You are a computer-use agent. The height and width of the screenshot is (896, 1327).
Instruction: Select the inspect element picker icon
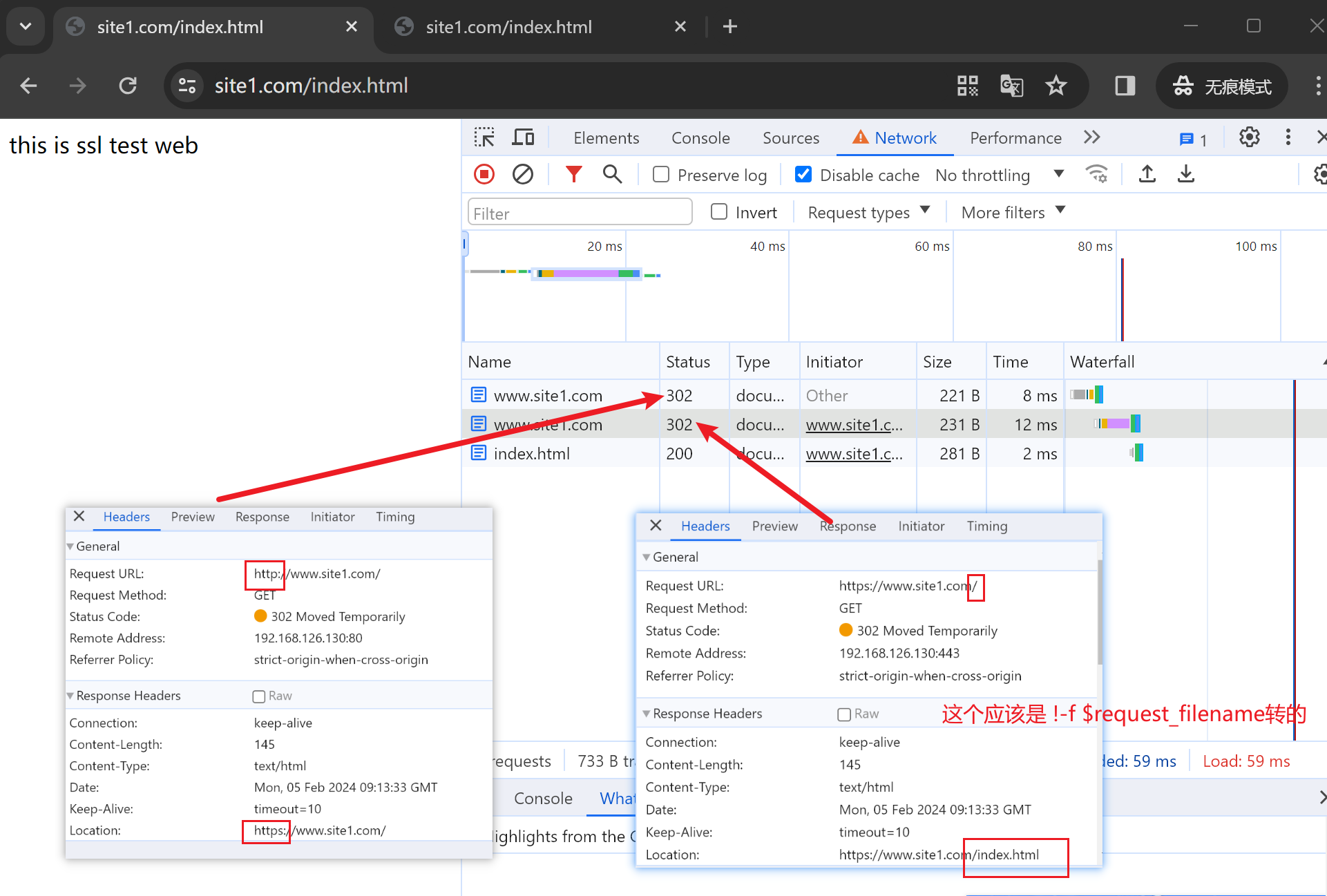coord(484,137)
